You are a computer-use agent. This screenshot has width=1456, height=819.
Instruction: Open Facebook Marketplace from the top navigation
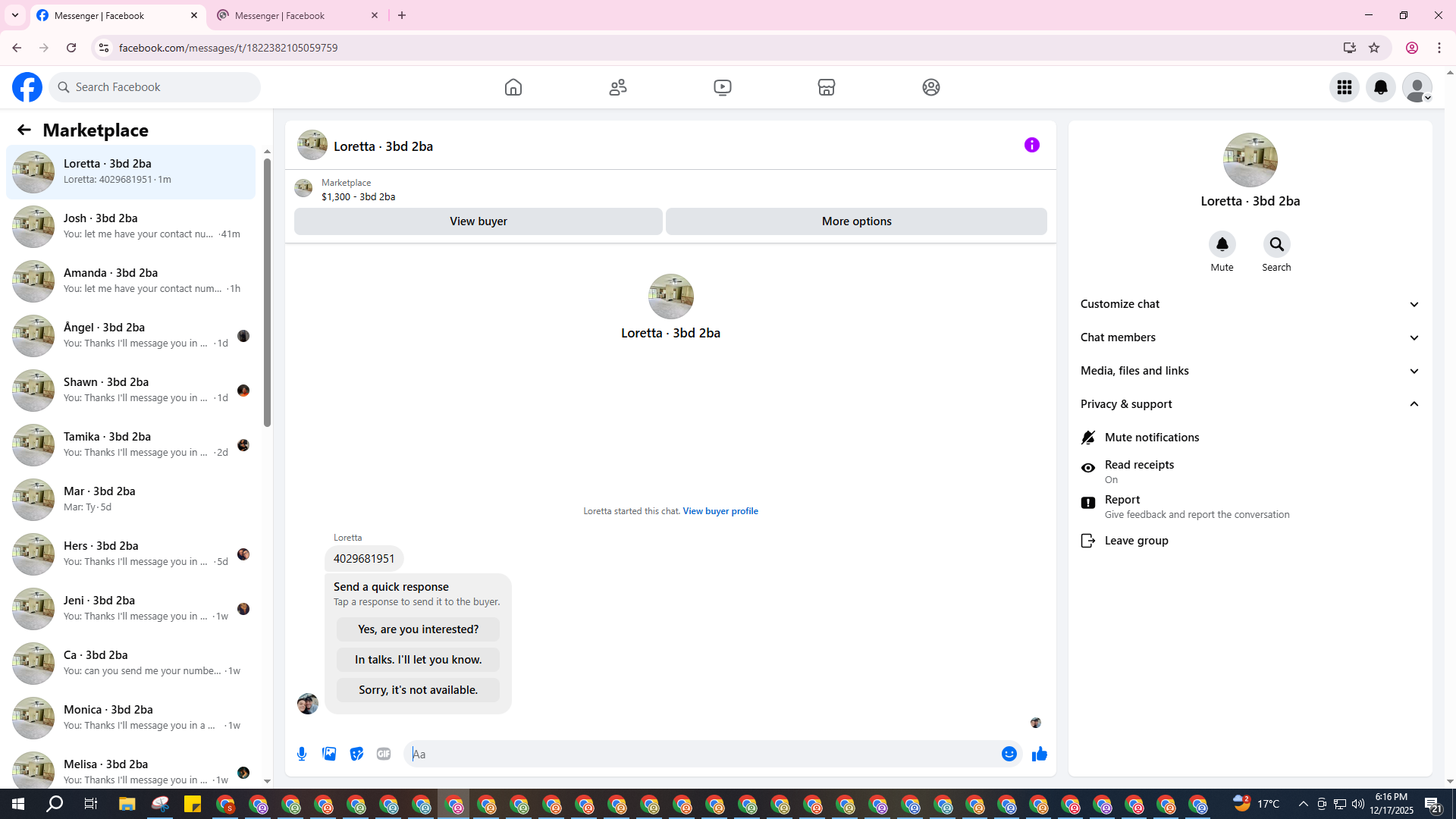[827, 87]
